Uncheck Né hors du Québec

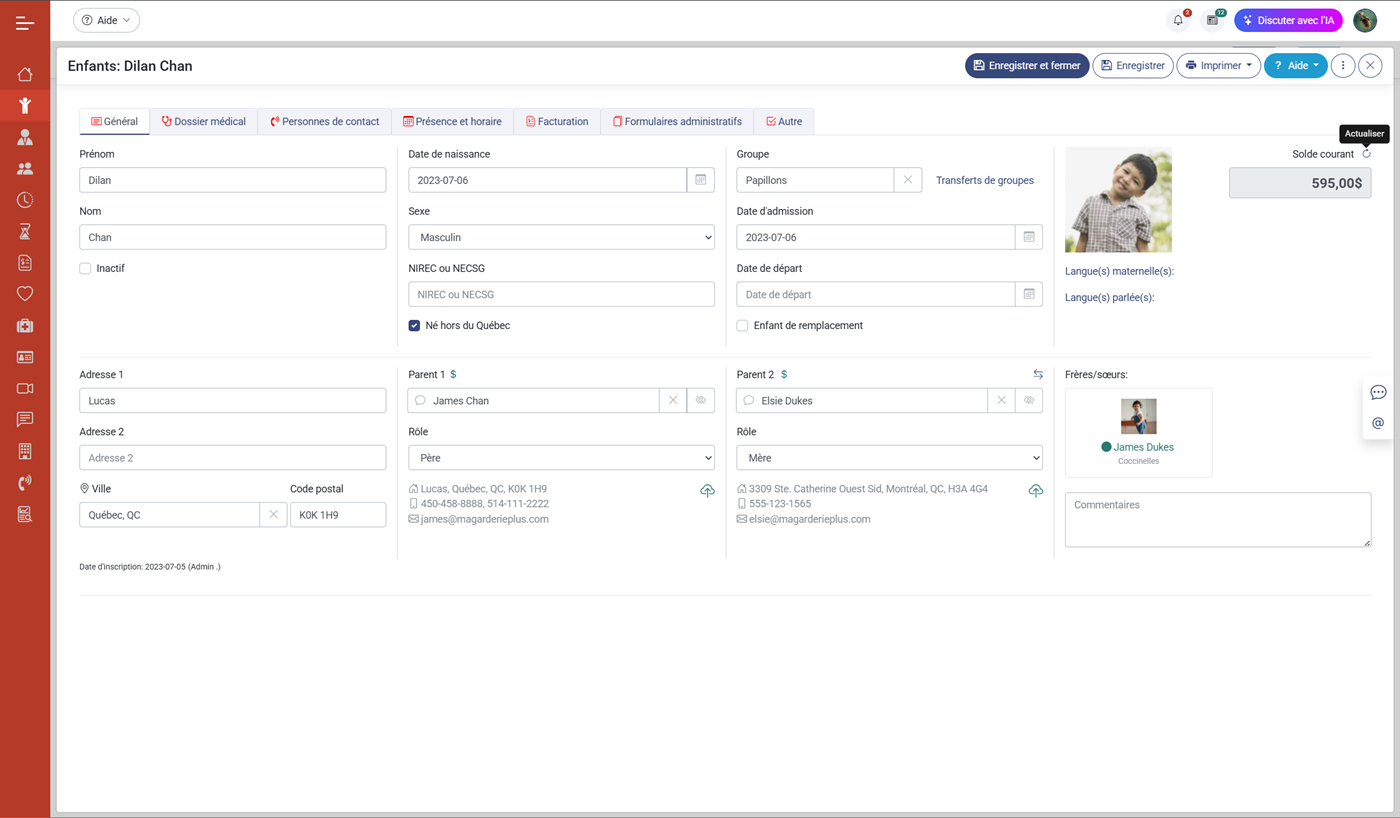pyautogui.click(x=414, y=326)
